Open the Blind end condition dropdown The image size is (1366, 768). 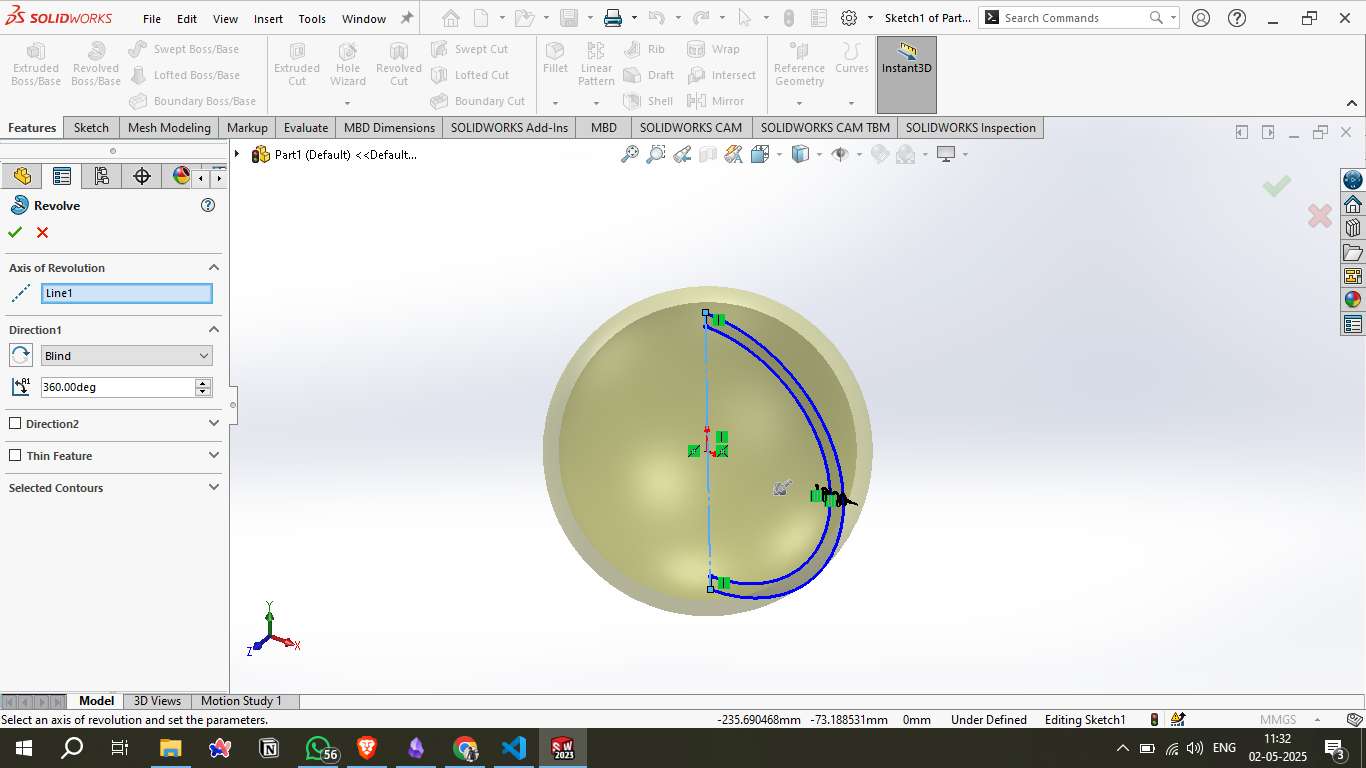point(126,356)
